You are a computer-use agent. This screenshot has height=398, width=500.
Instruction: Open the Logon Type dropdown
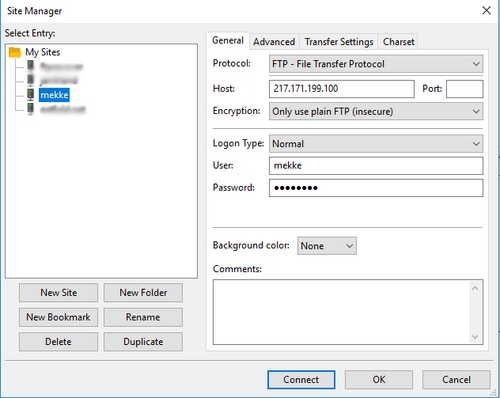click(x=376, y=144)
